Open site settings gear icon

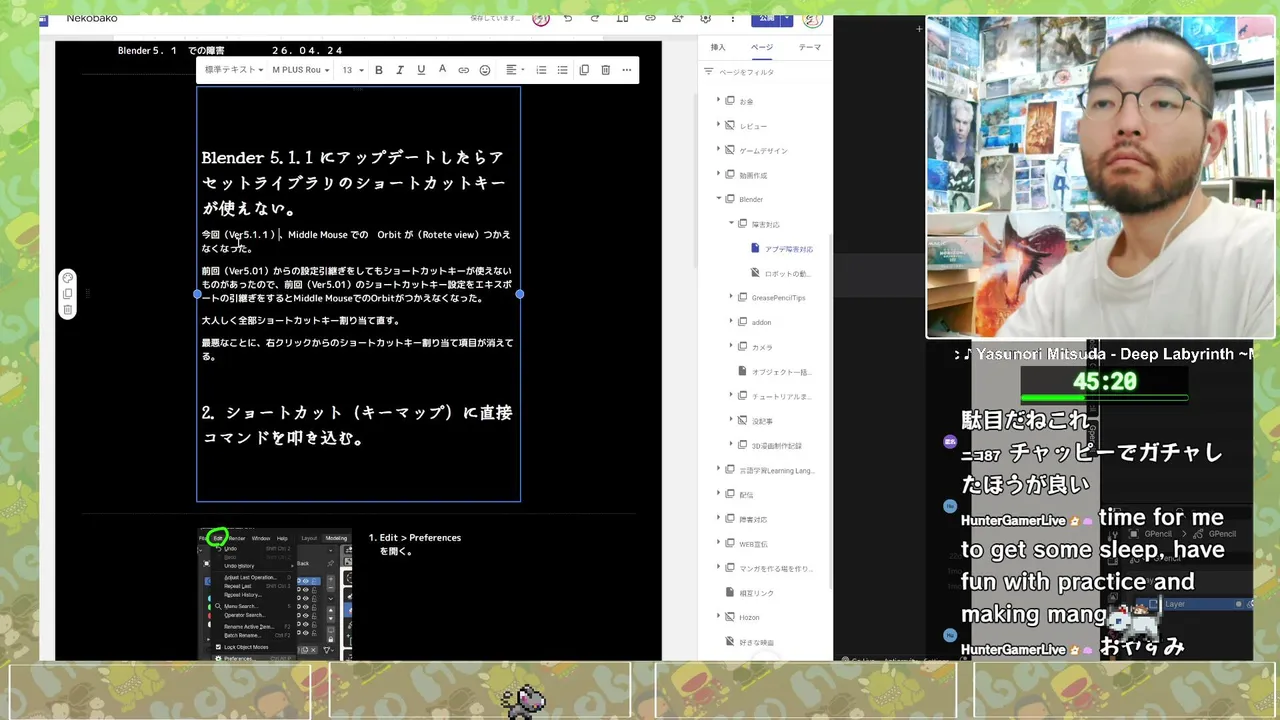(706, 18)
